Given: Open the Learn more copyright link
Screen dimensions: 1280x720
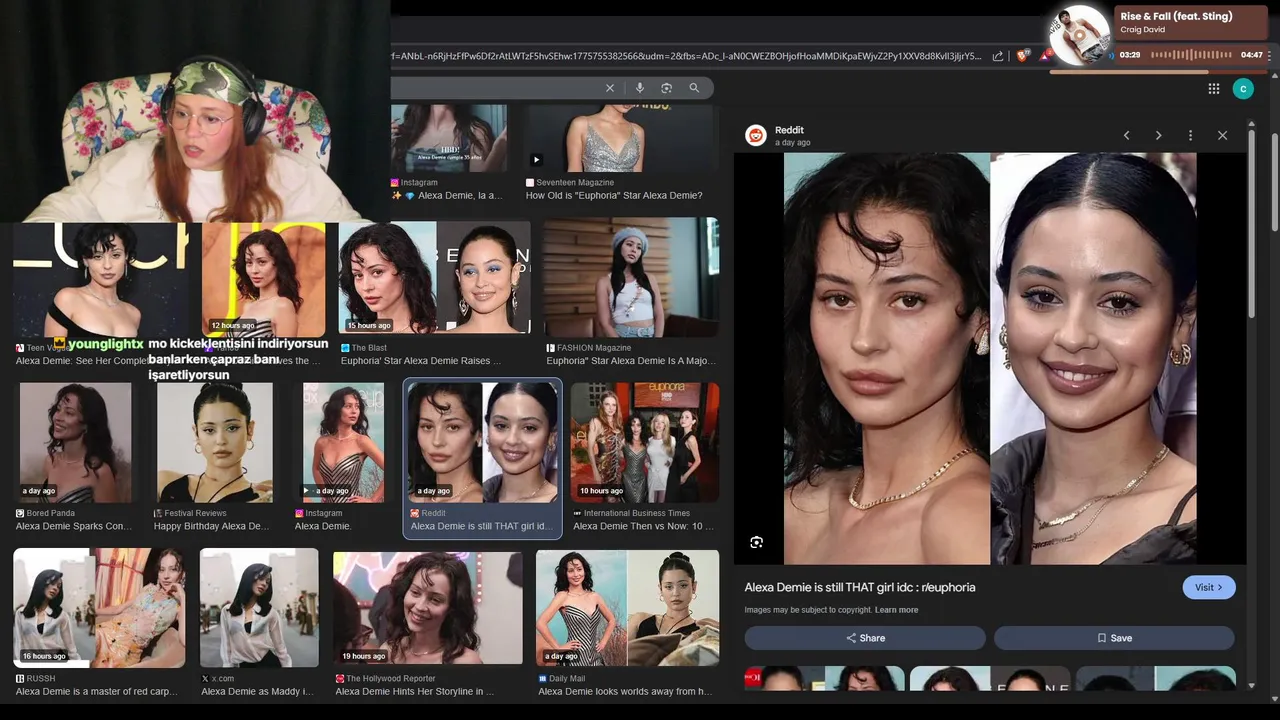Looking at the screenshot, I should (896, 610).
